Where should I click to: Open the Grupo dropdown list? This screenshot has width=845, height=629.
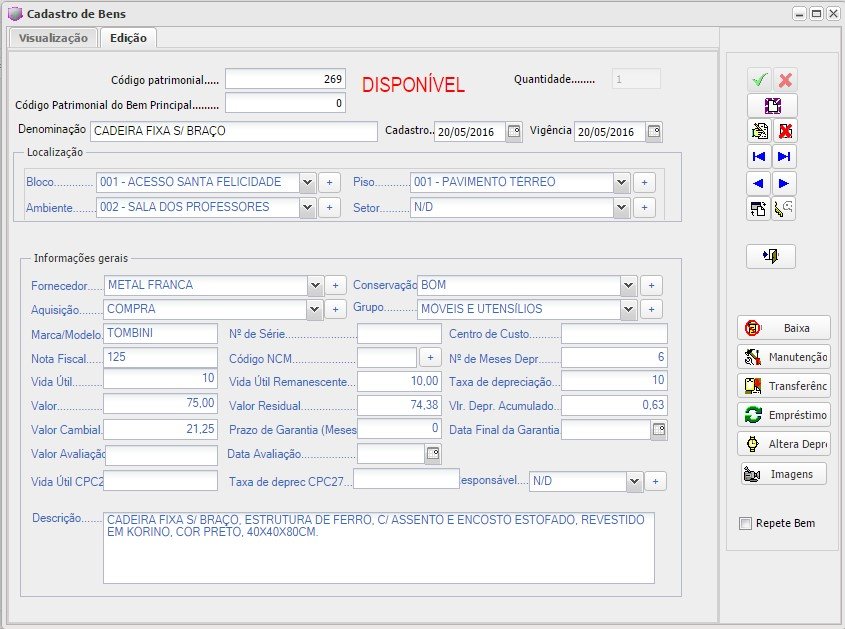click(x=627, y=309)
